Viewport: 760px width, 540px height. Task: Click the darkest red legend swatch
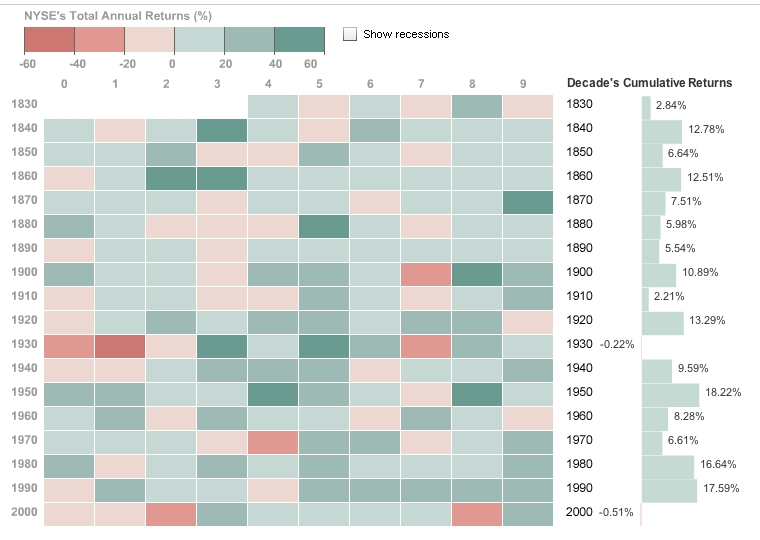tap(49, 38)
